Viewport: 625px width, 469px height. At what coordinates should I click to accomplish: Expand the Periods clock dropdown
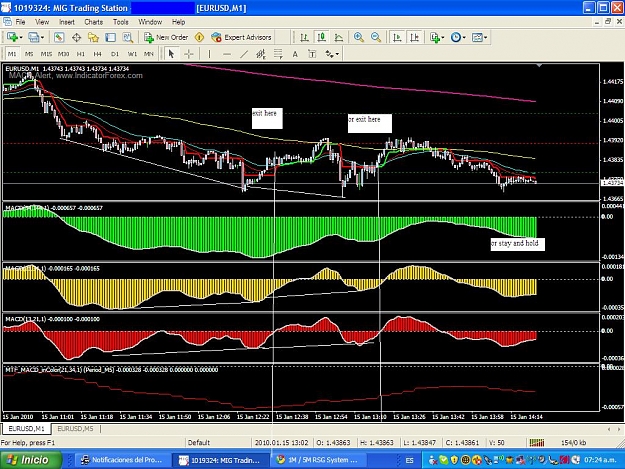click(x=464, y=37)
